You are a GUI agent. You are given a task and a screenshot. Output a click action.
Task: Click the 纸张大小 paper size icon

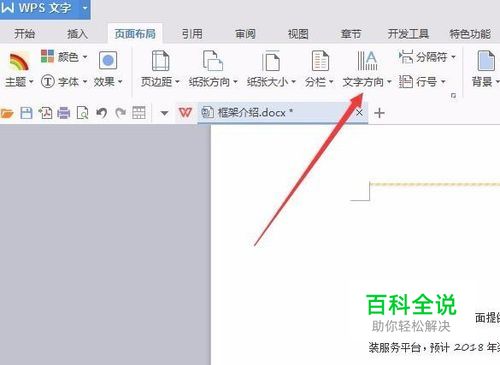(271, 61)
